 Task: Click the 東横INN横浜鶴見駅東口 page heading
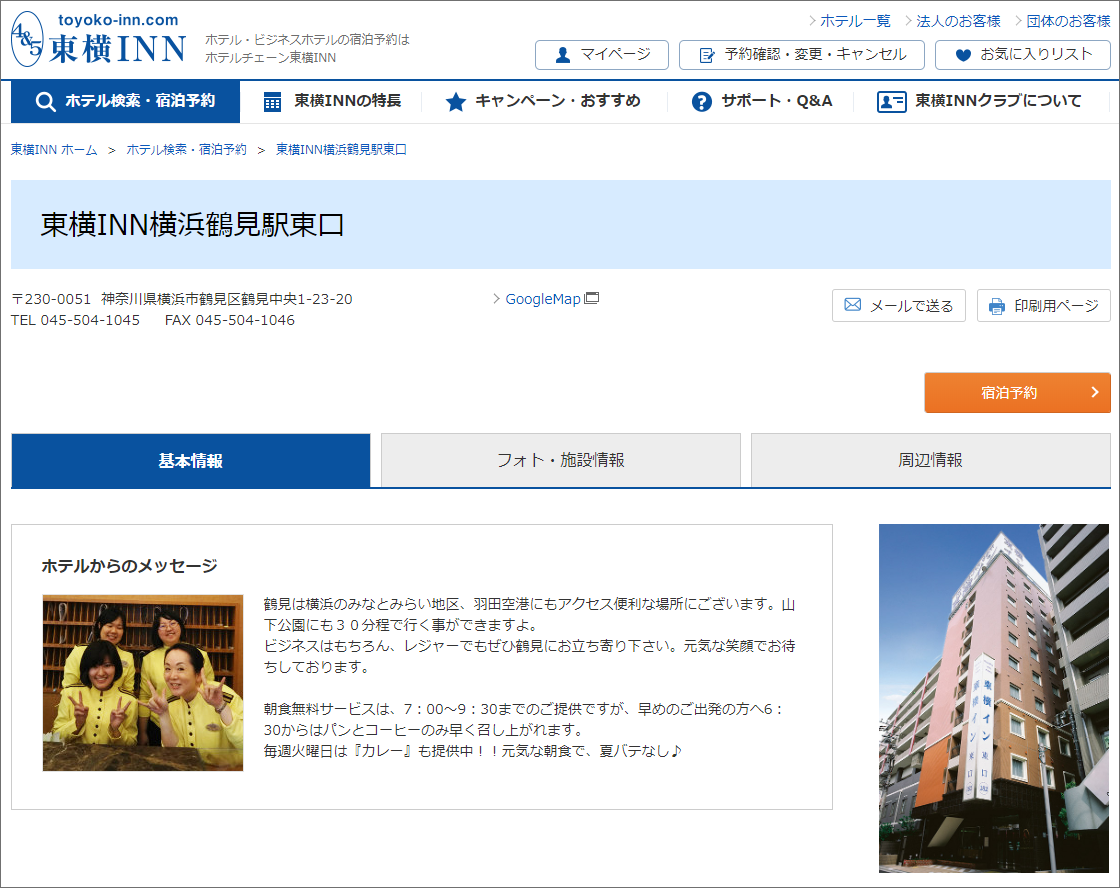click(192, 225)
